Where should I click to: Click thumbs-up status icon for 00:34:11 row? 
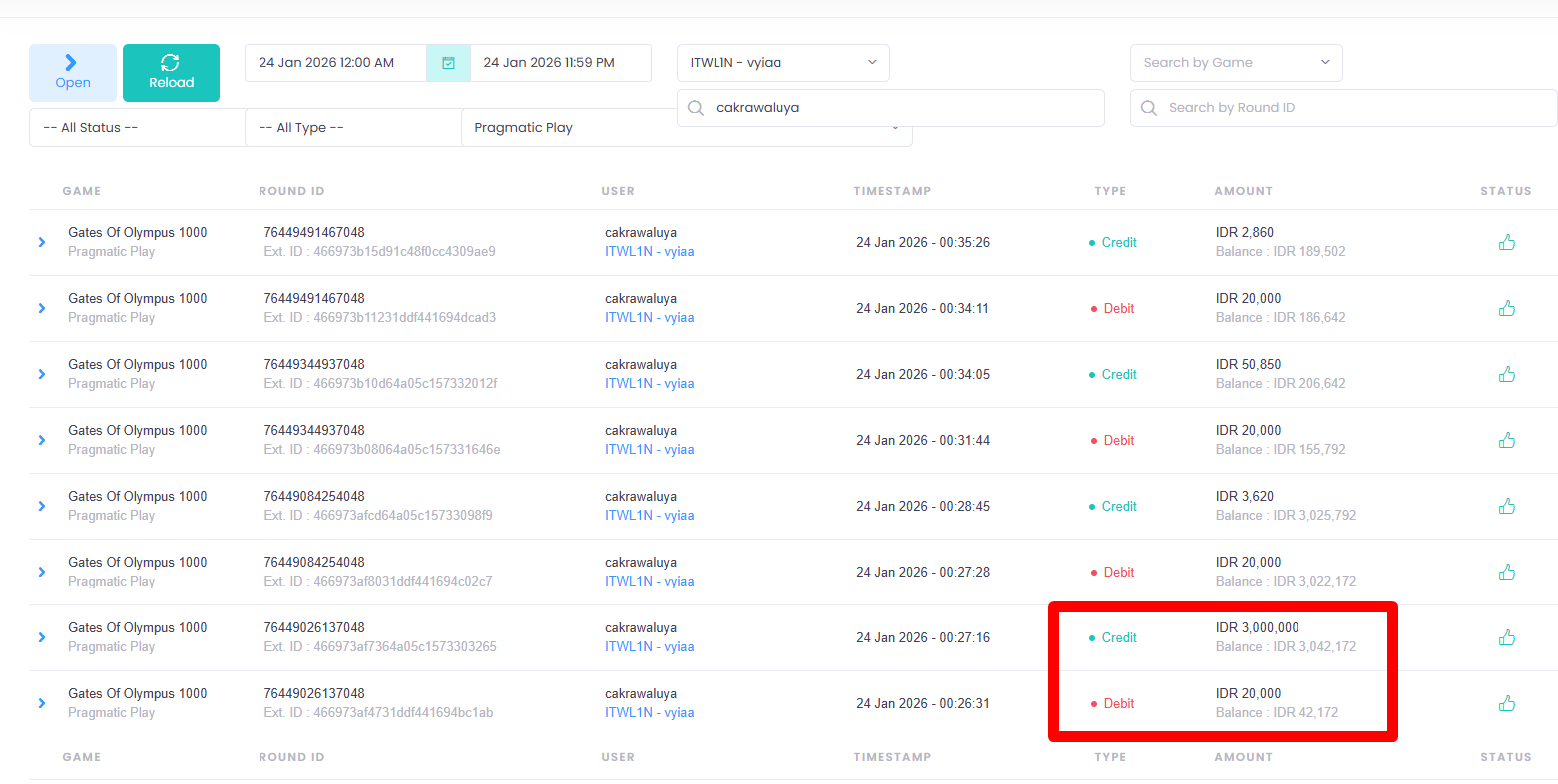point(1507,308)
